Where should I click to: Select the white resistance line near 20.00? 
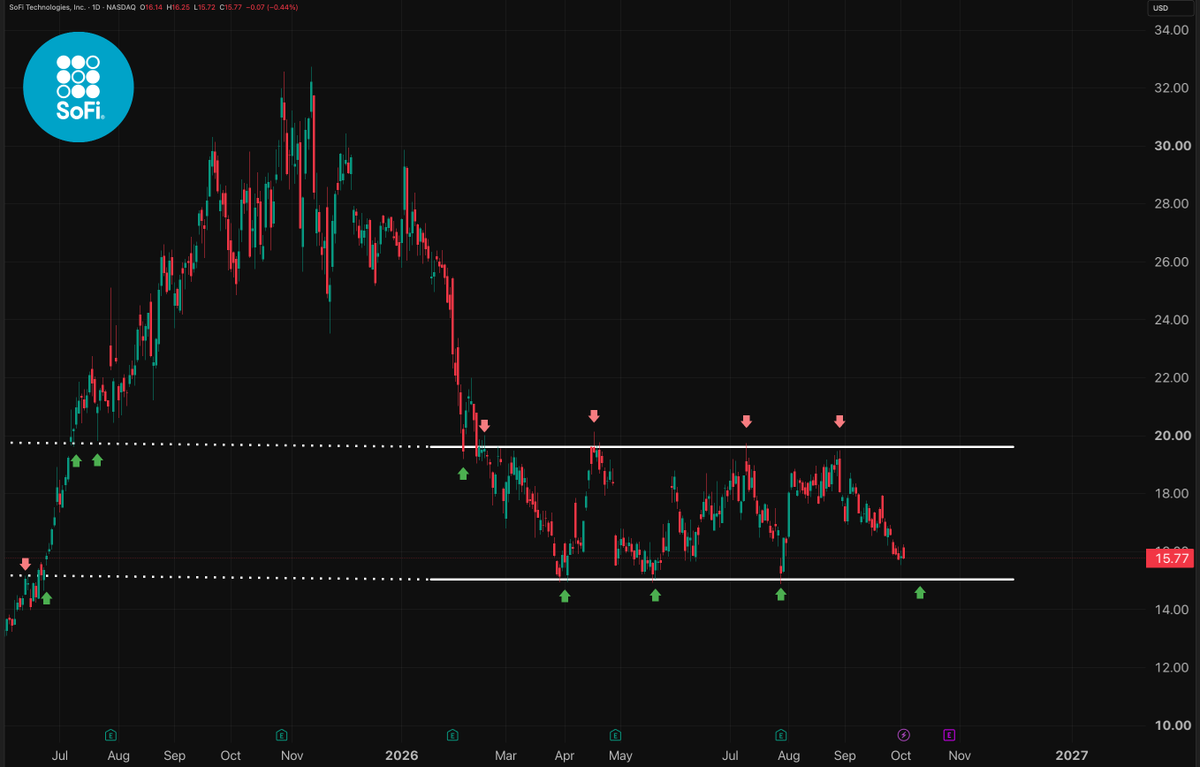pos(720,446)
